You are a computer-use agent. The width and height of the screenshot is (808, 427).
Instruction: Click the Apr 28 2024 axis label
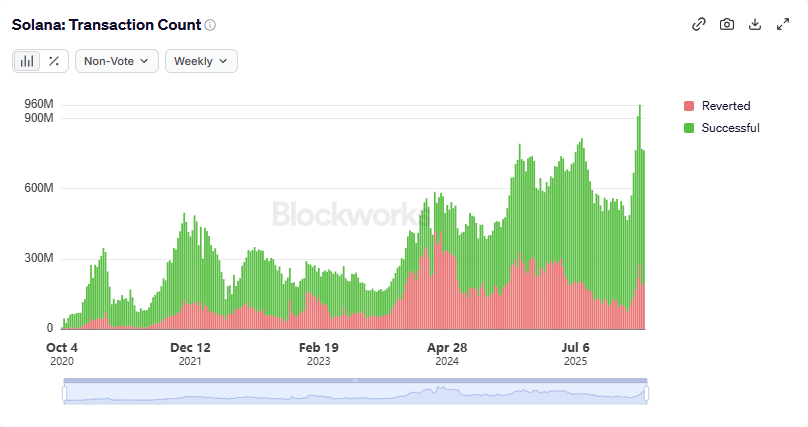pos(447,354)
